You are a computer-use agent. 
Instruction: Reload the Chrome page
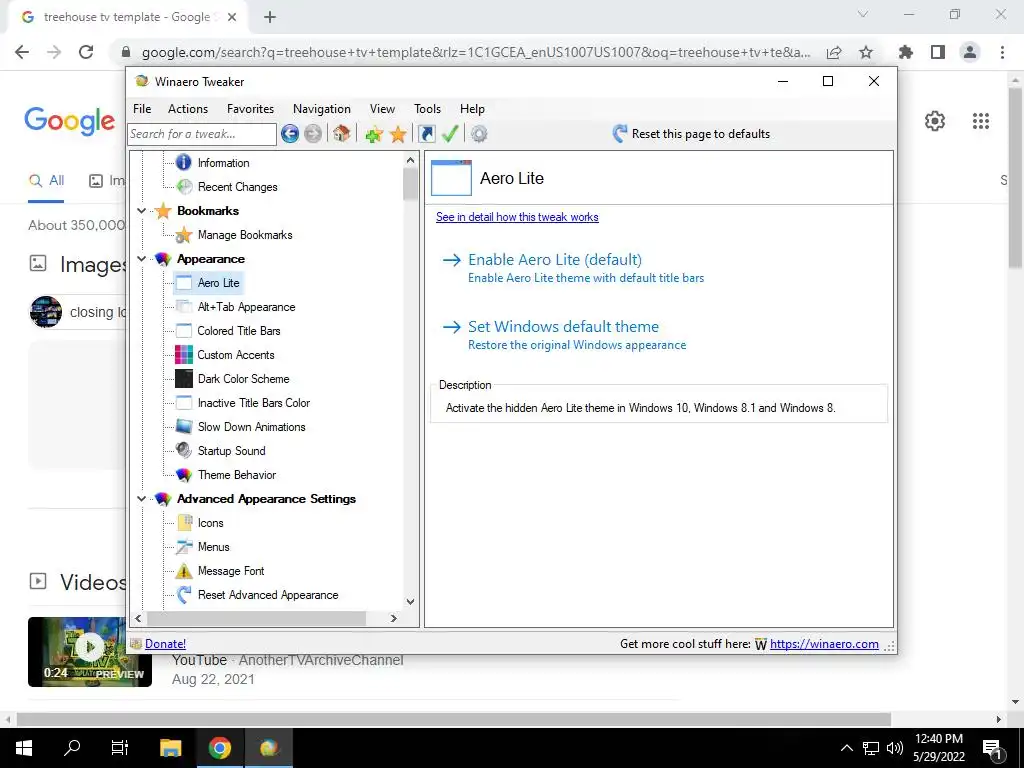click(86, 52)
